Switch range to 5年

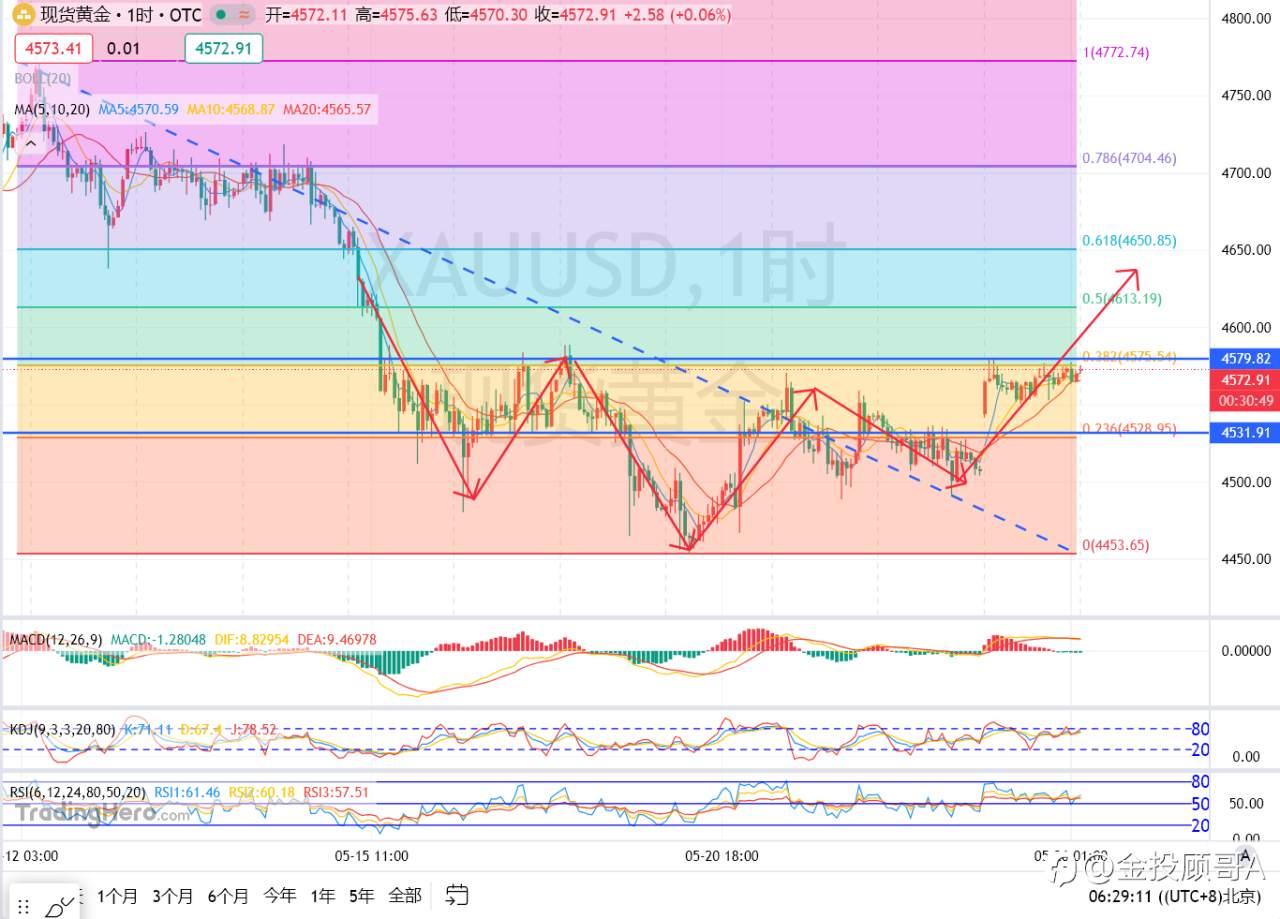click(362, 895)
